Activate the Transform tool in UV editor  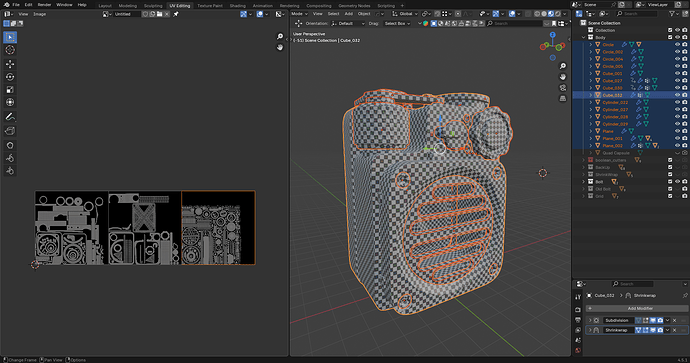point(10,103)
